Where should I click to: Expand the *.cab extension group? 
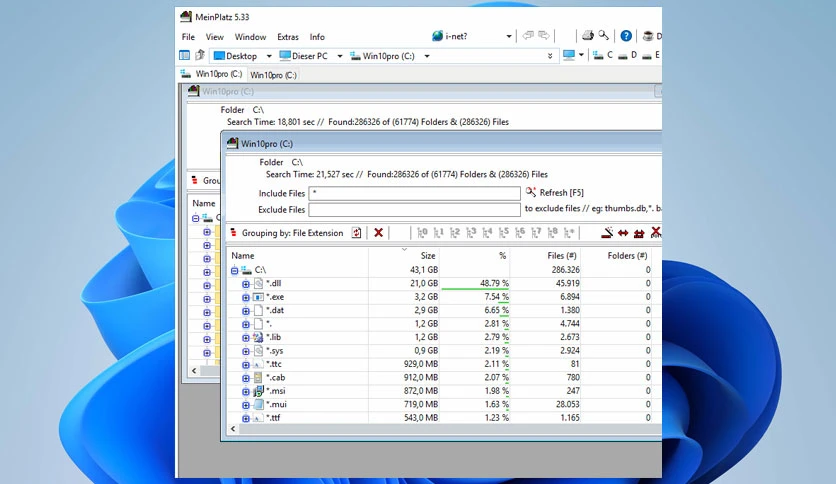coord(246,378)
